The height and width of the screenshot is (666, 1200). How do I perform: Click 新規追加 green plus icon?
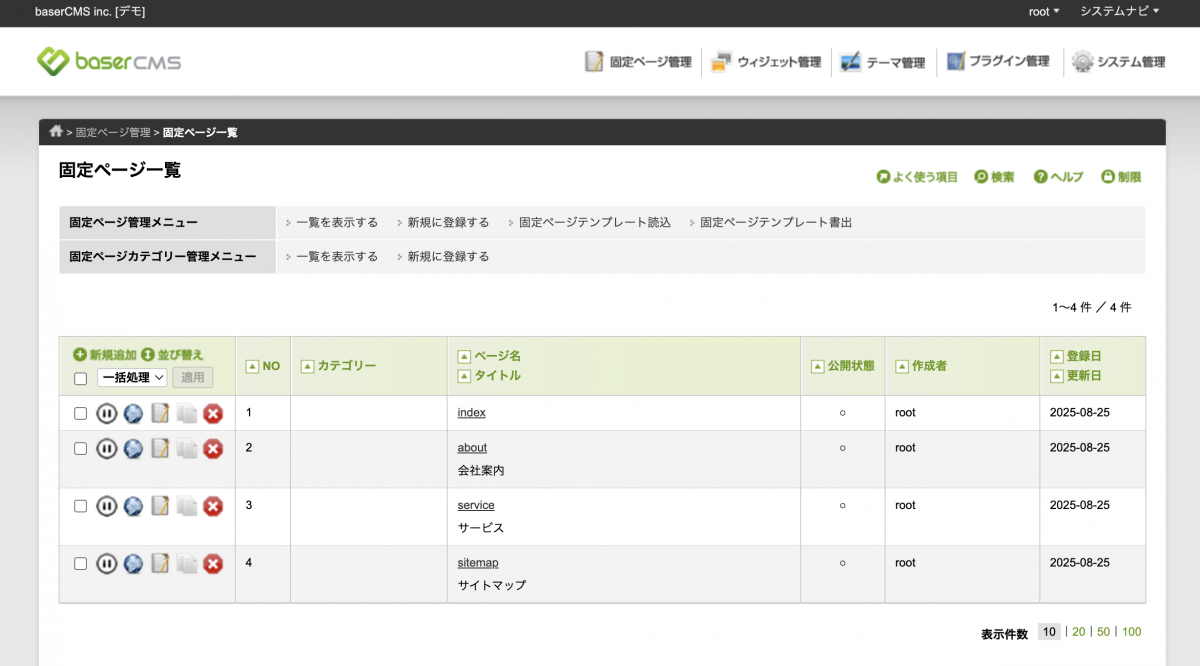pyautogui.click(x=80, y=355)
